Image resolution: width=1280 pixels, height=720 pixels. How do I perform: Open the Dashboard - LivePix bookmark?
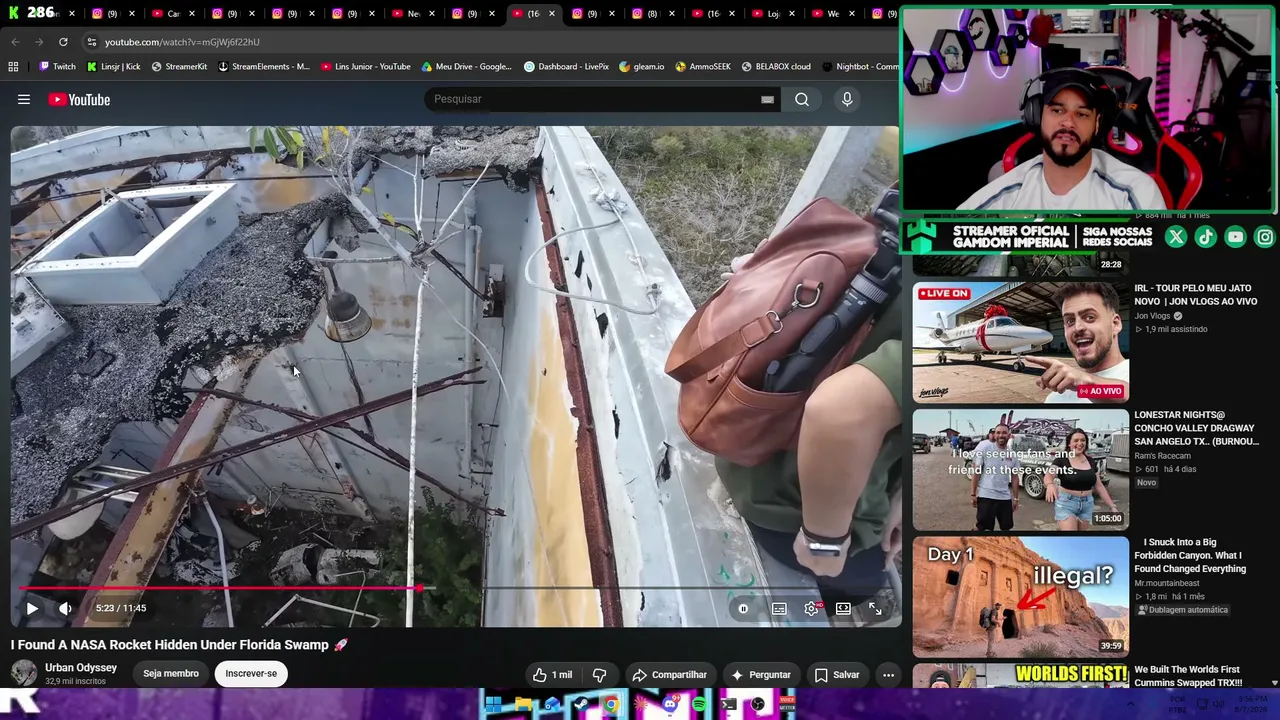(x=566, y=67)
